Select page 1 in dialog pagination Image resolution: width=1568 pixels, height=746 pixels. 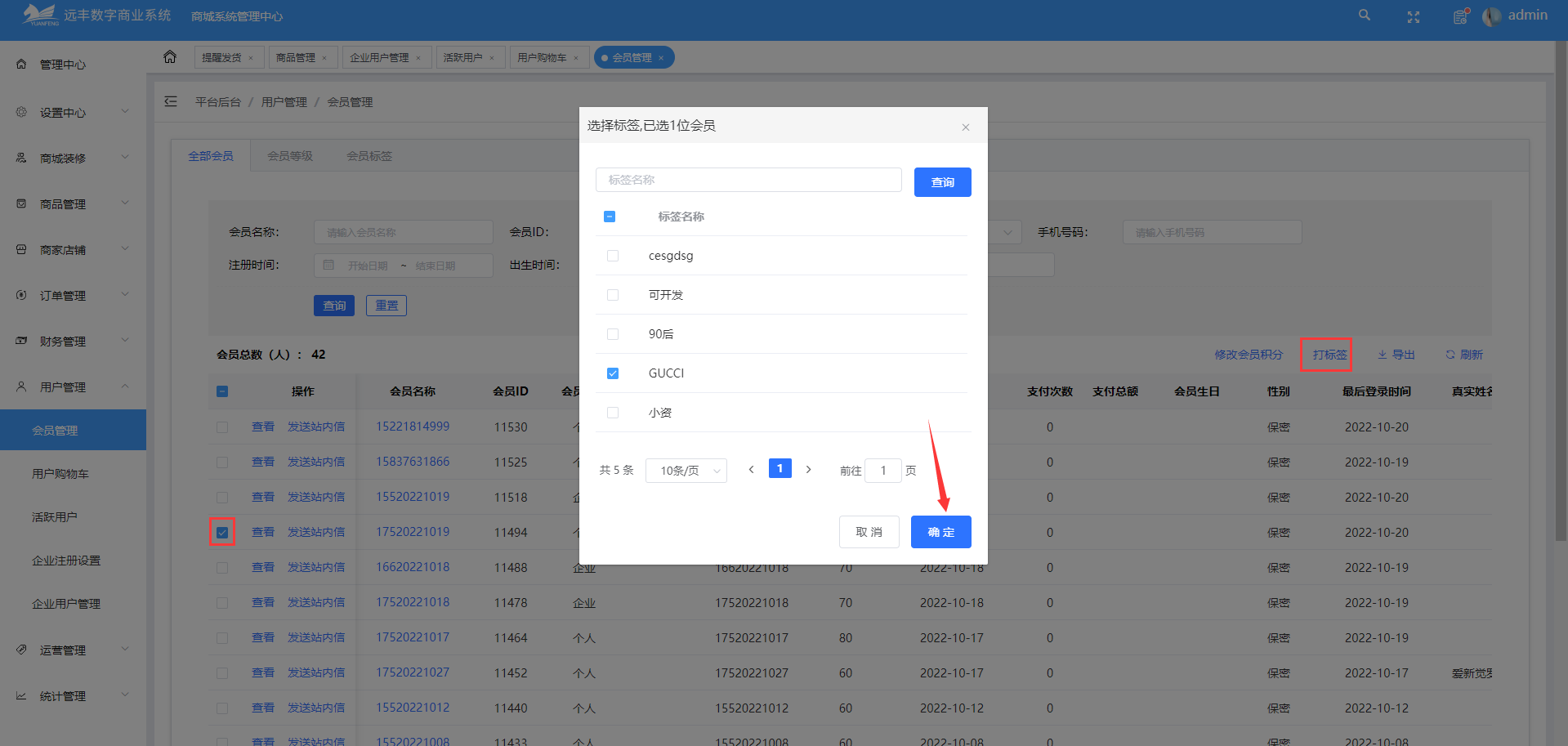[780, 468]
